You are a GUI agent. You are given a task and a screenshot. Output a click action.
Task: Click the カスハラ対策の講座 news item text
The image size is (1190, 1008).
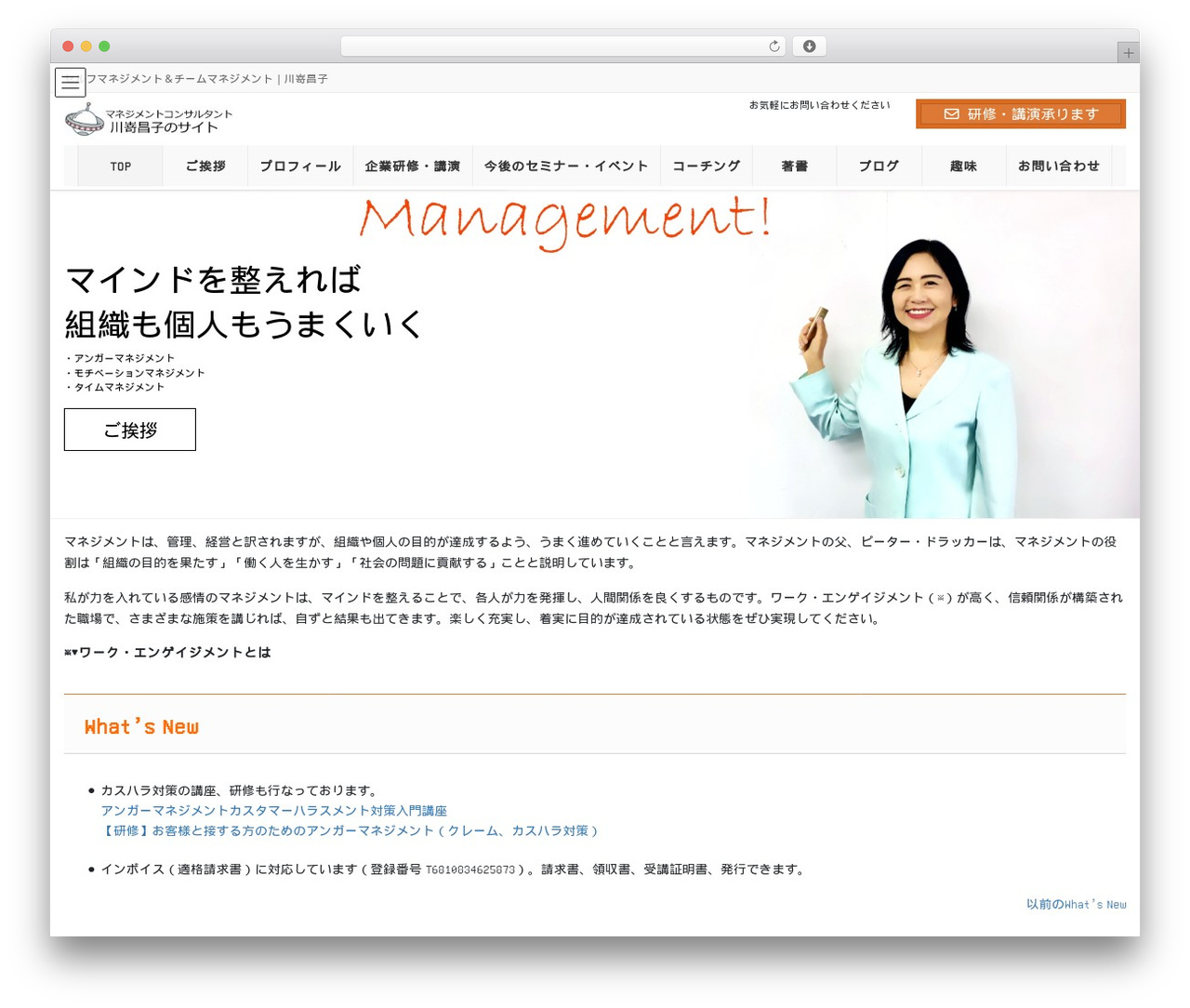[240, 790]
